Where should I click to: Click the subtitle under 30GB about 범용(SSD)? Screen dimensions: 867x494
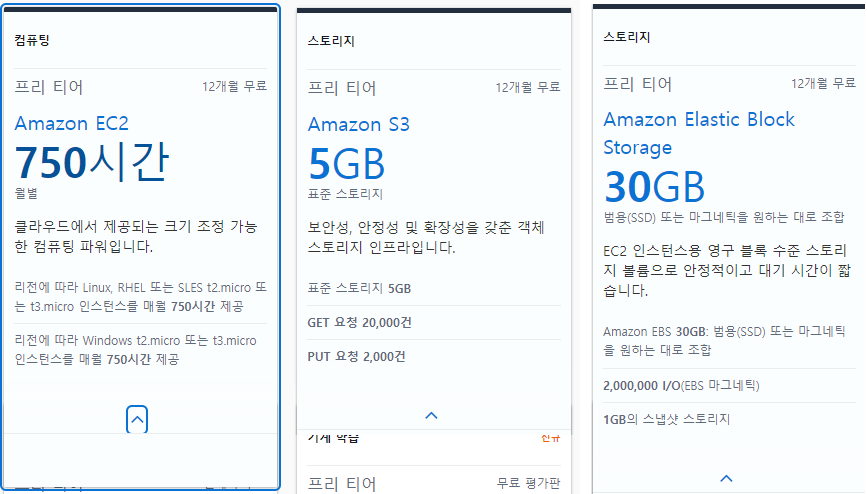click(x=724, y=217)
